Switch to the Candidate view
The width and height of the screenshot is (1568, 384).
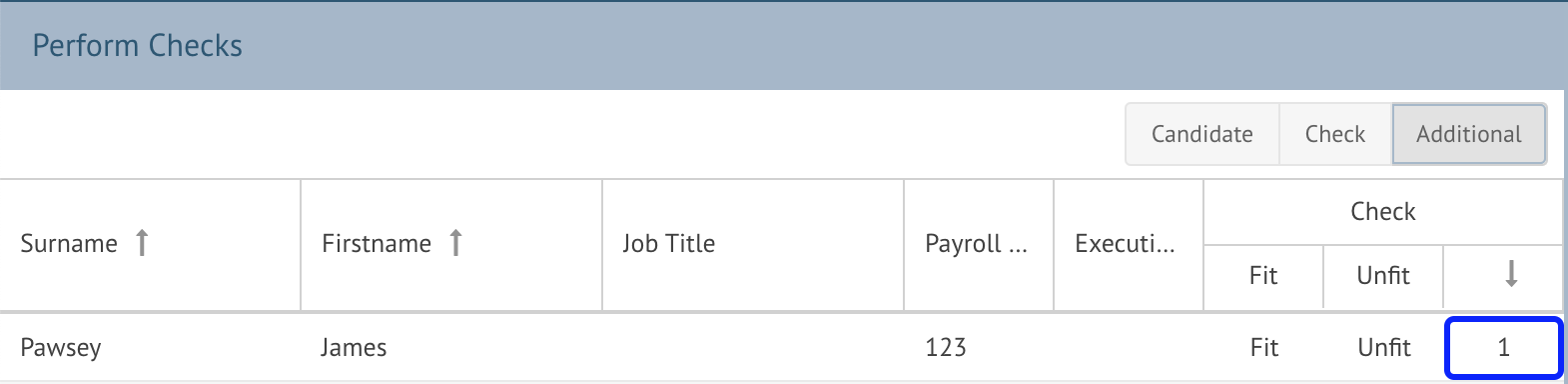pos(1201,134)
